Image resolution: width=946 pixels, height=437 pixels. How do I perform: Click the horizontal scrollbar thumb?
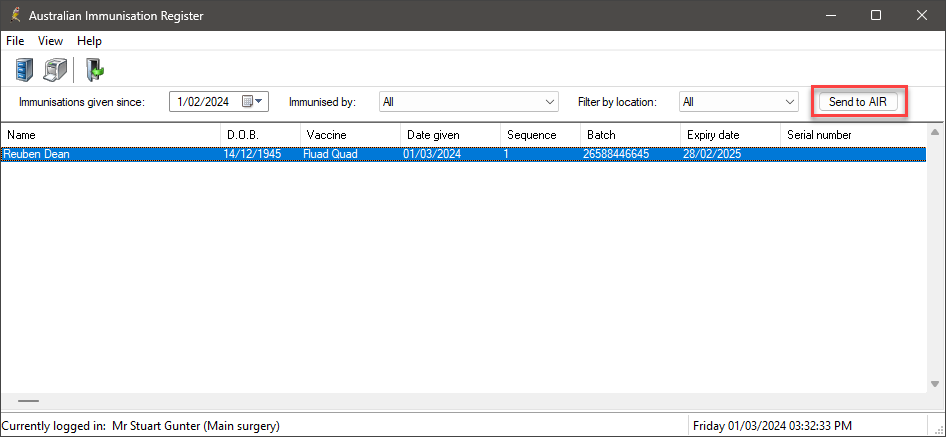pyautogui.click(x=28, y=400)
